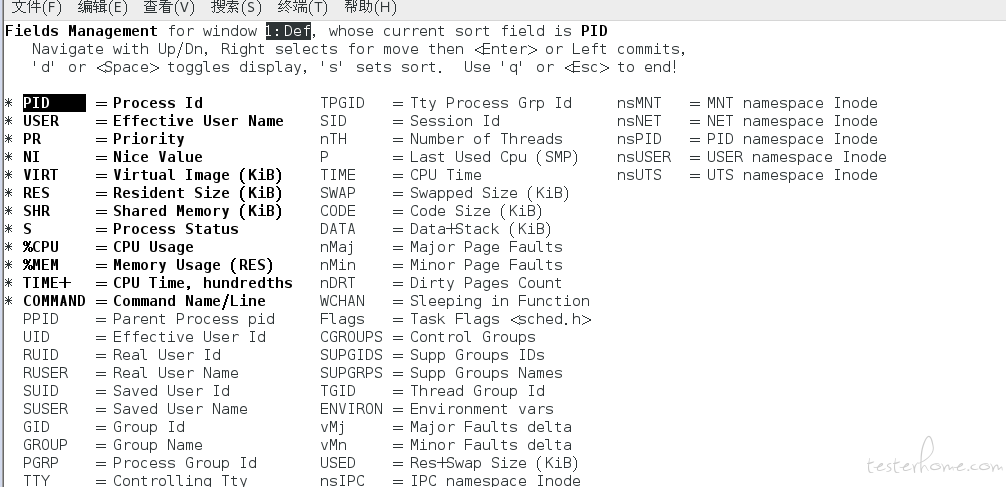Open the 查看(V) menu
Viewport: 1006px width, 487px height.
pyautogui.click(x=169, y=8)
